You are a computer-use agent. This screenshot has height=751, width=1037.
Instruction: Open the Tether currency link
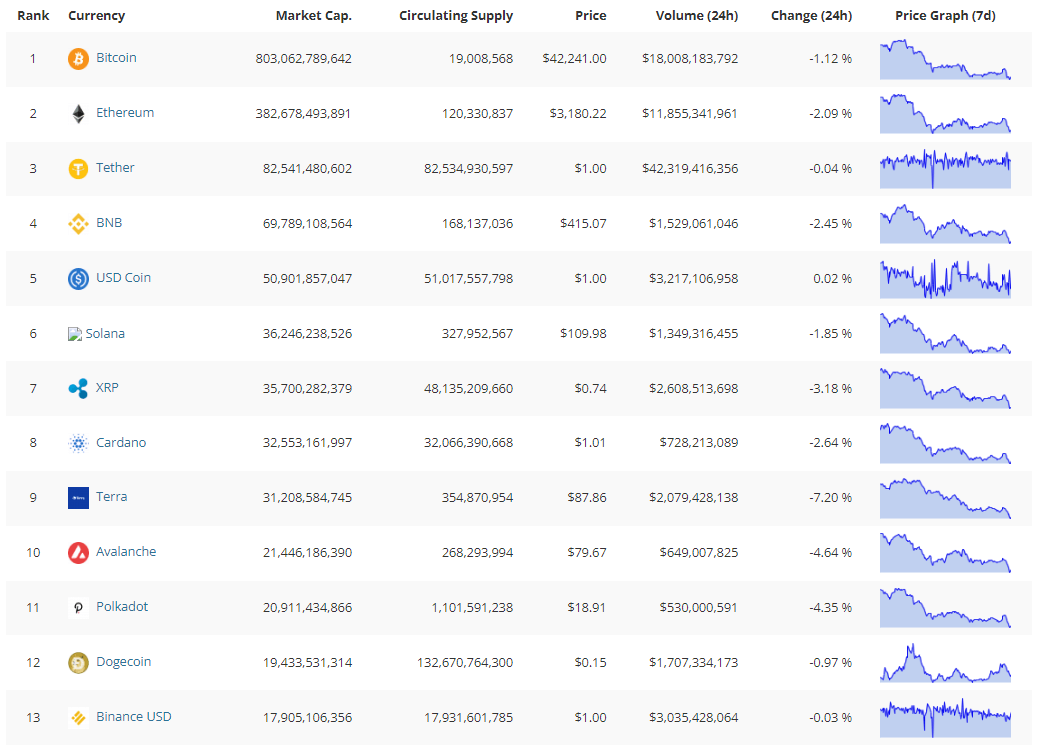pyautogui.click(x=115, y=167)
